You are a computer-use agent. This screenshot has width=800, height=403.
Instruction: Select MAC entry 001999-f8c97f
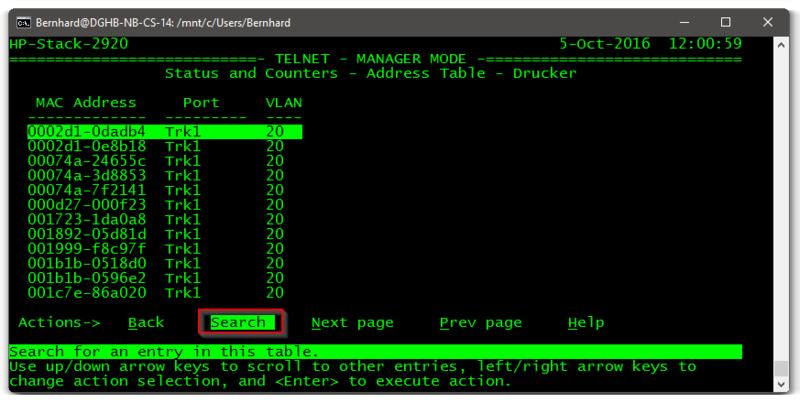tap(86, 248)
